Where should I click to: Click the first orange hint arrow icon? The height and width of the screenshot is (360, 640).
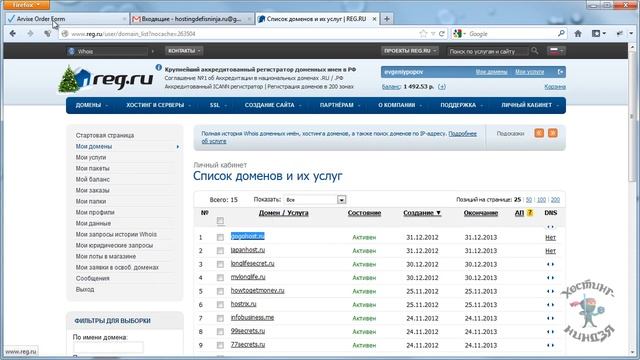pos(539,133)
